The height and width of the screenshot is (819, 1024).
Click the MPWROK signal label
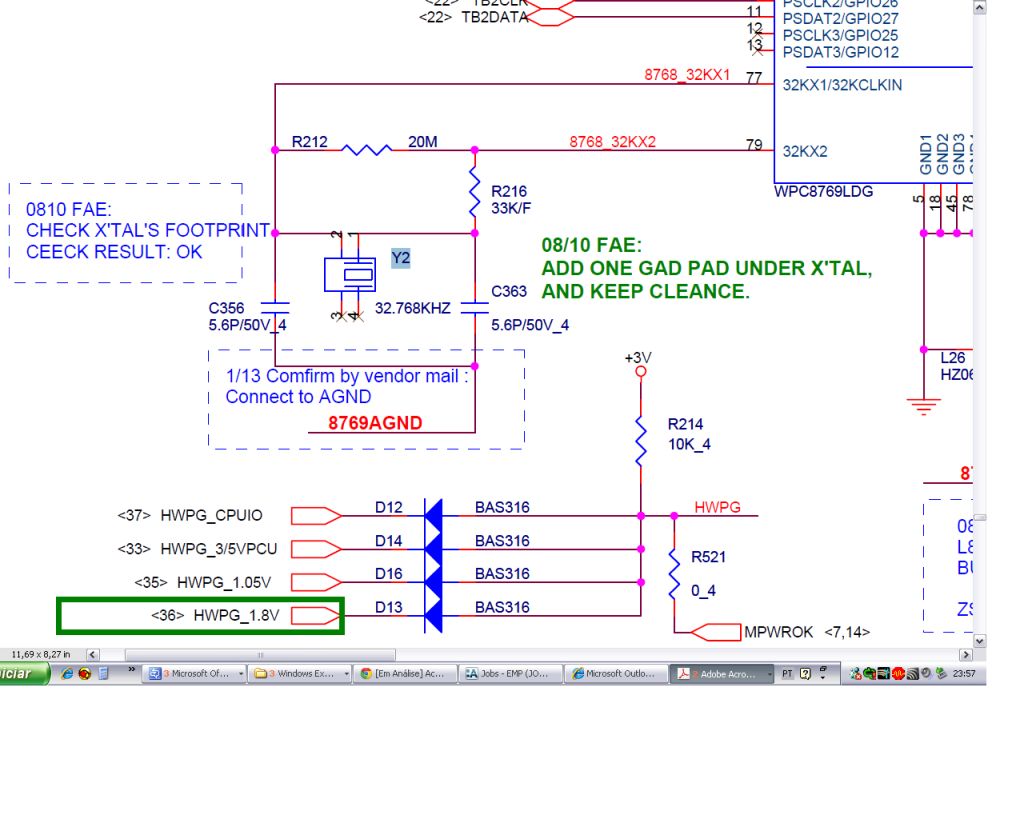[x=778, y=632]
